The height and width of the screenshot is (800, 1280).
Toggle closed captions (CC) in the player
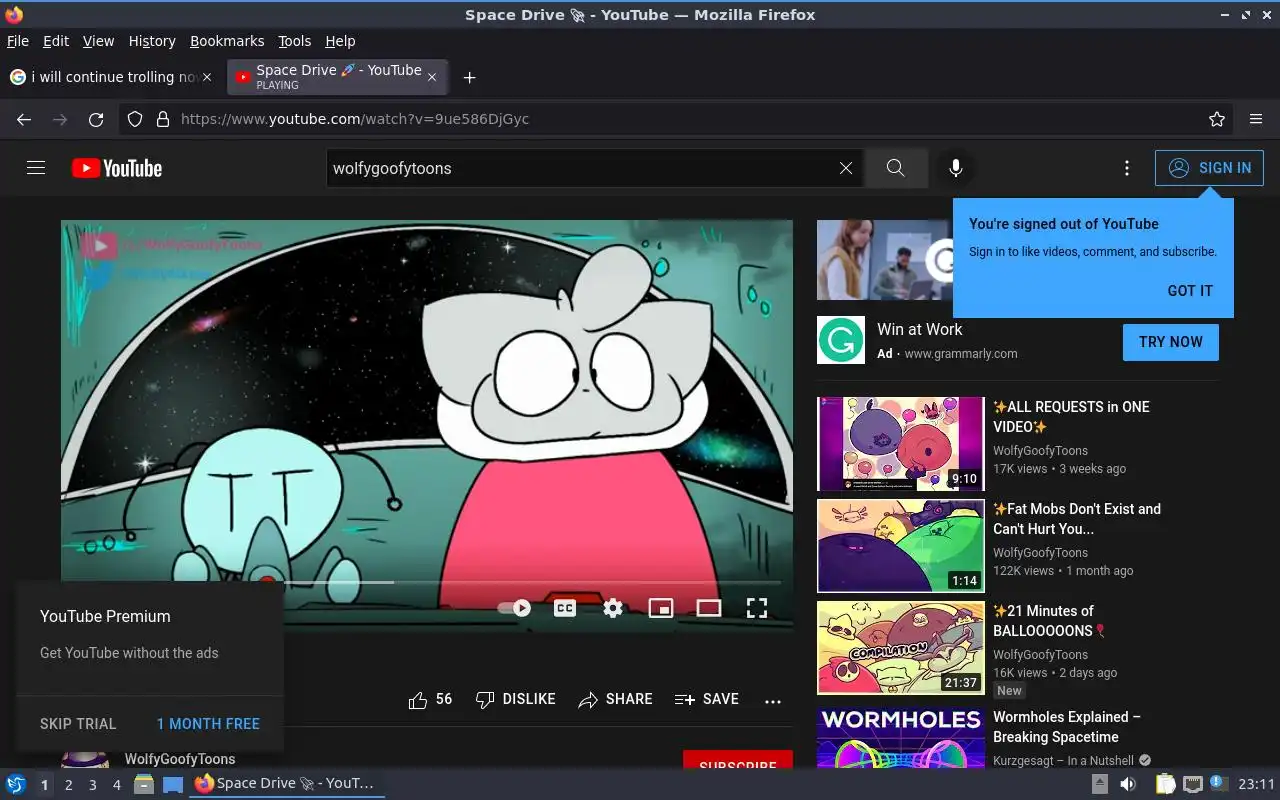565,608
